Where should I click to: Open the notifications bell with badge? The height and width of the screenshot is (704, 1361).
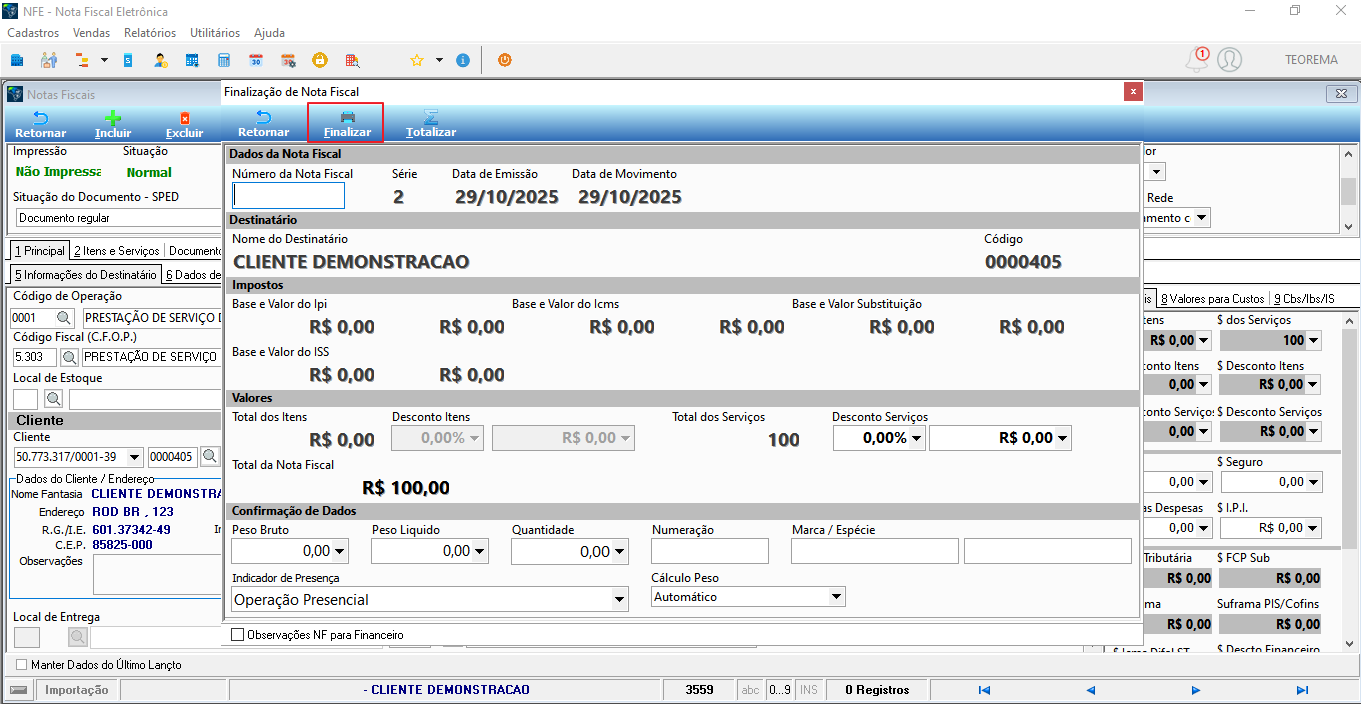tap(1197, 59)
